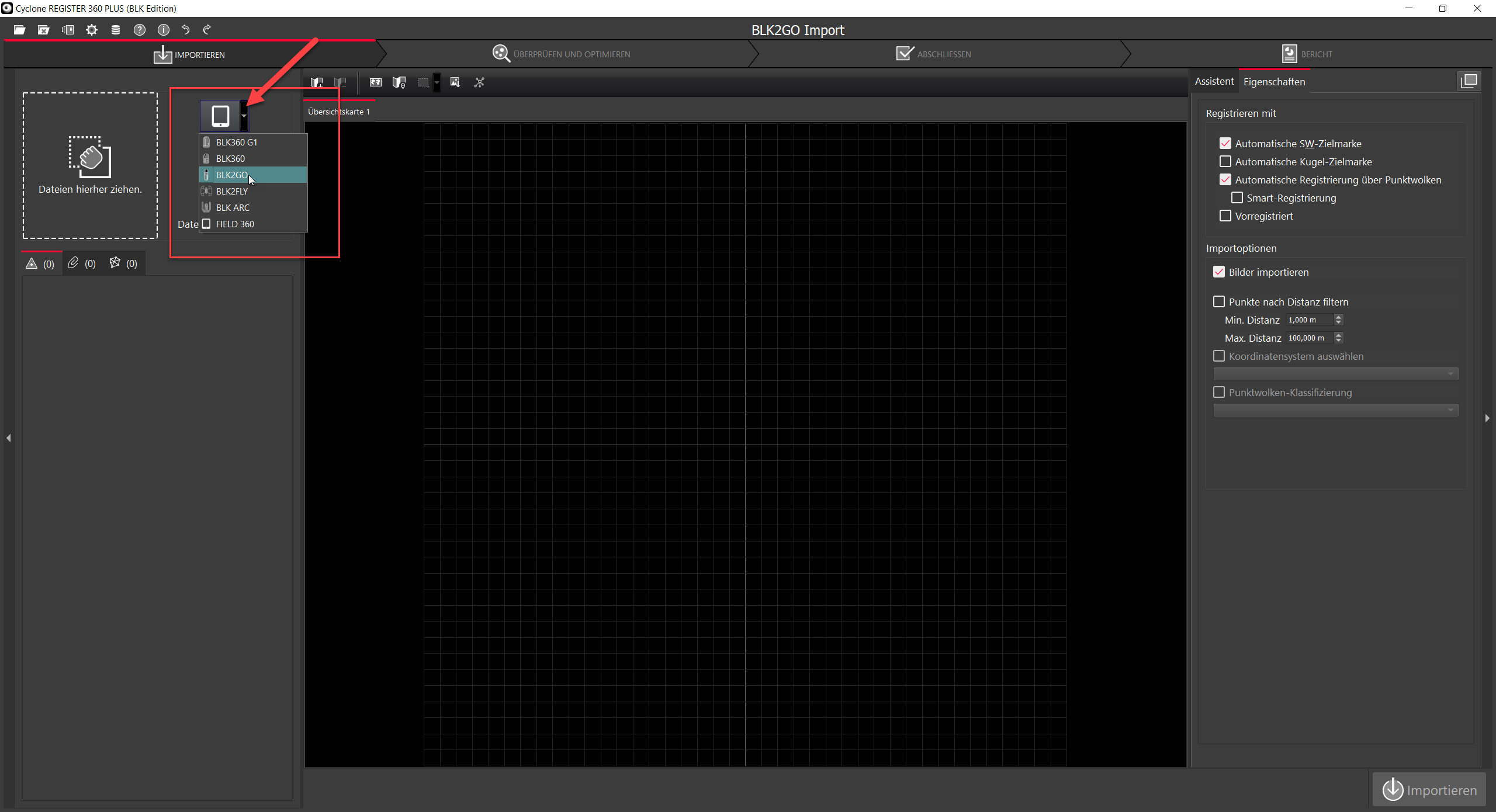This screenshot has width=1496, height=812.
Task: Select BLK360 G1 from device list
Action: [x=254, y=142]
